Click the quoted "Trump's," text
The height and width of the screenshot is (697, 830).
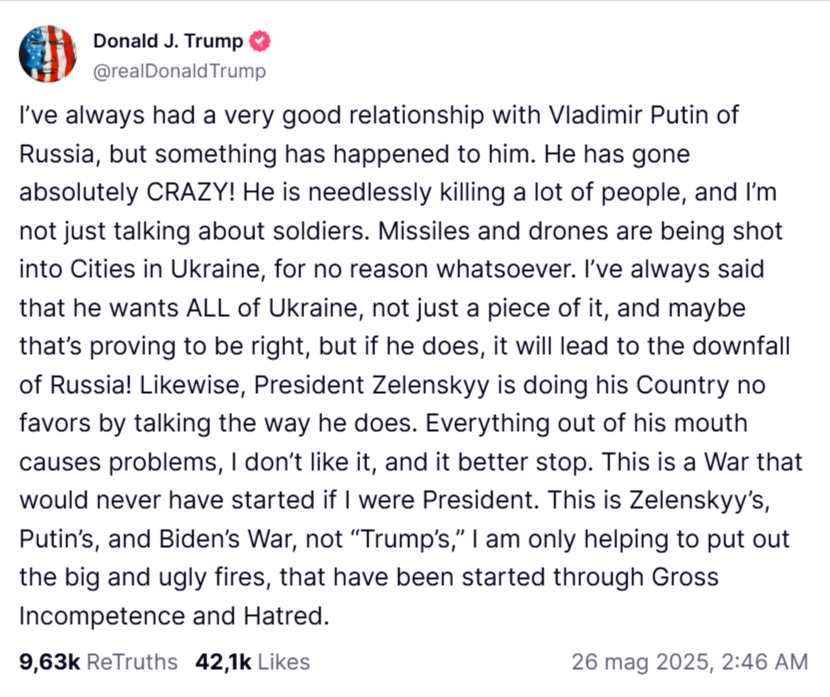click(x=408, y=539)
